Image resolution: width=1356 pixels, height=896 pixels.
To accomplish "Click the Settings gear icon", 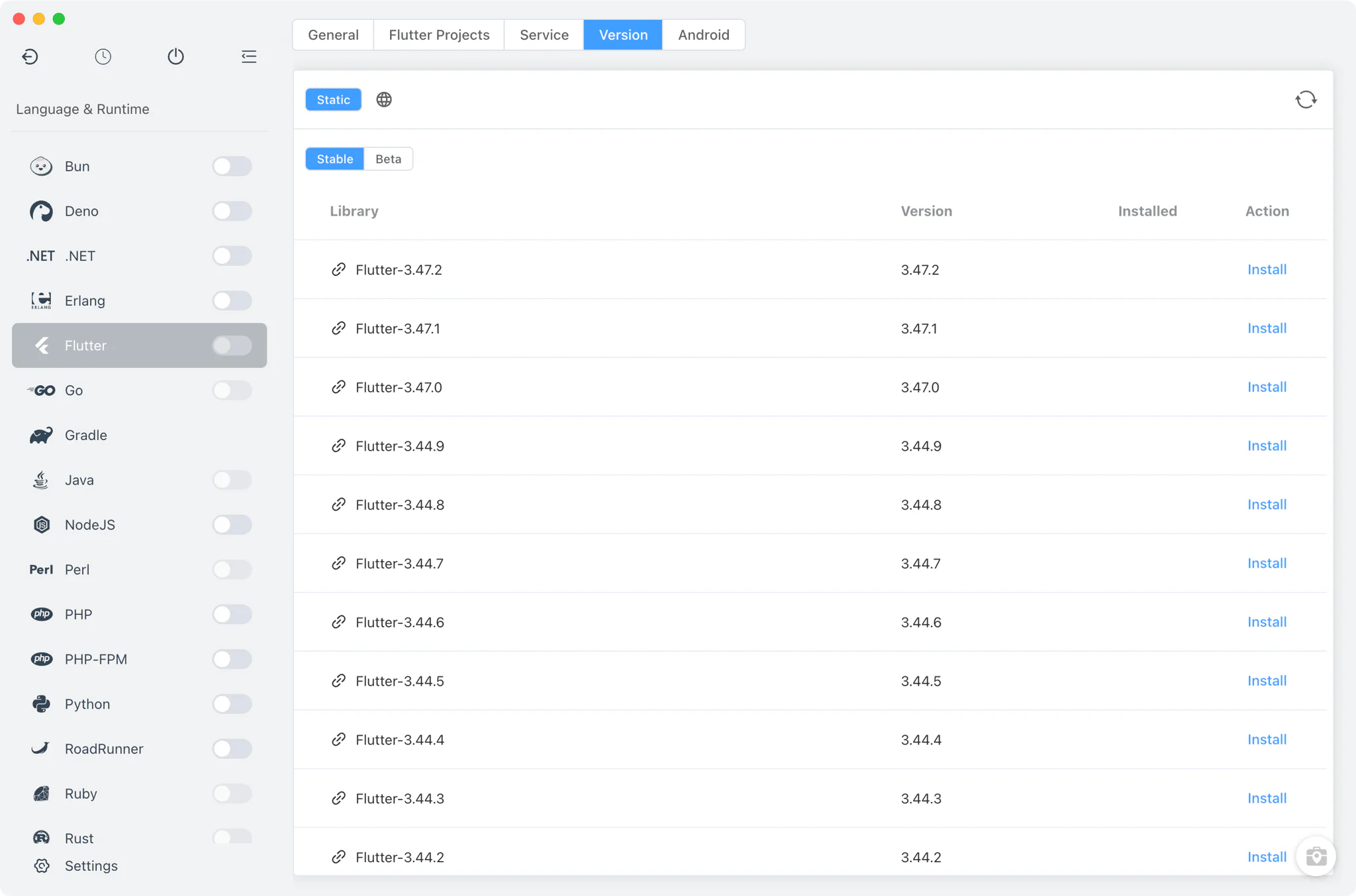I will (x=42, y=866).
